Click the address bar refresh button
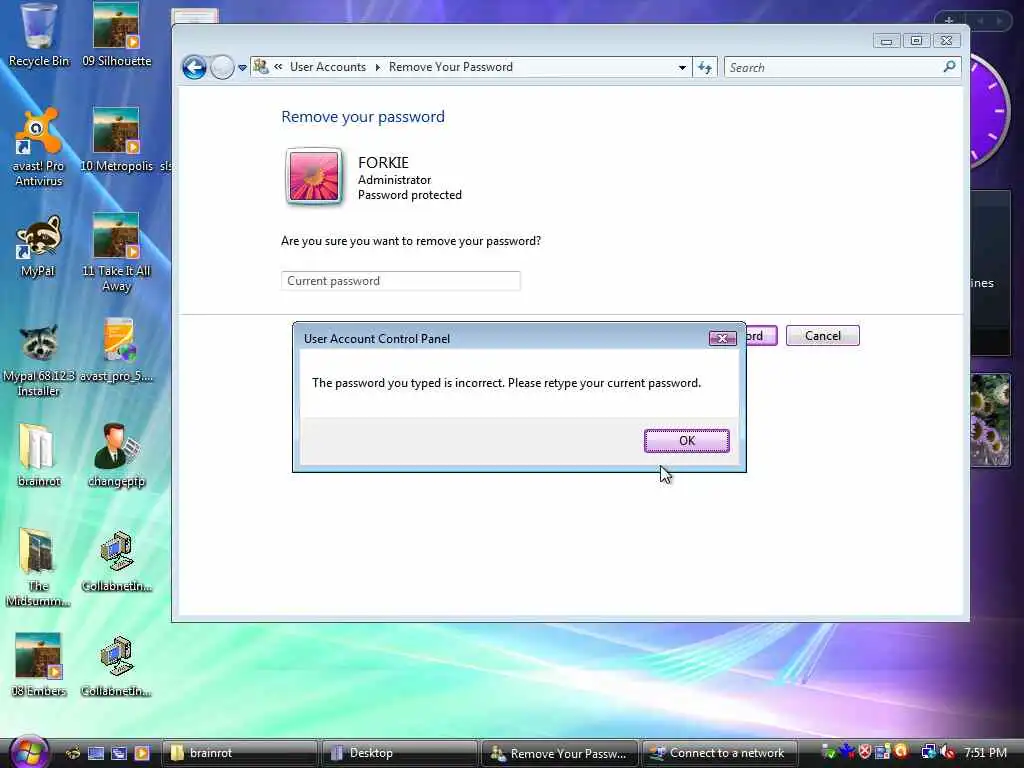The height and width of the screenshot is (768, 1024). [705, 67]
